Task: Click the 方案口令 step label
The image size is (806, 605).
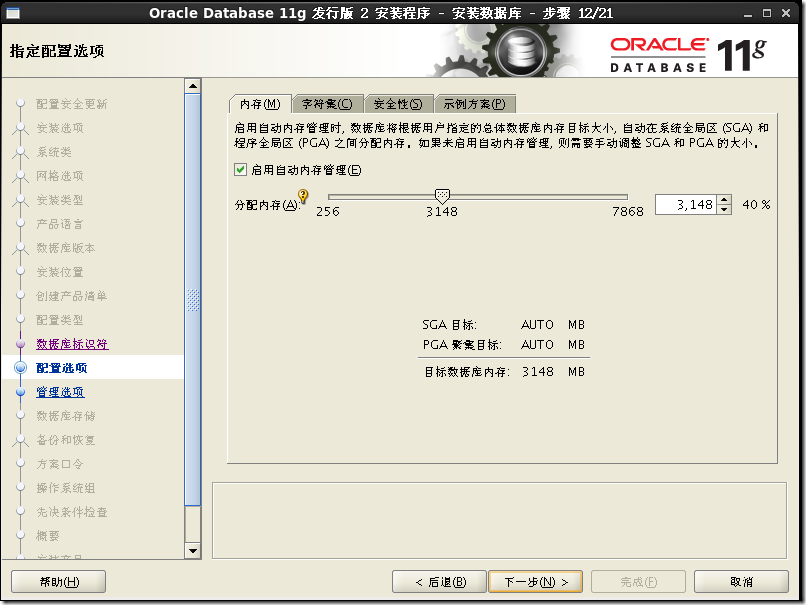Action: (60, 464)
